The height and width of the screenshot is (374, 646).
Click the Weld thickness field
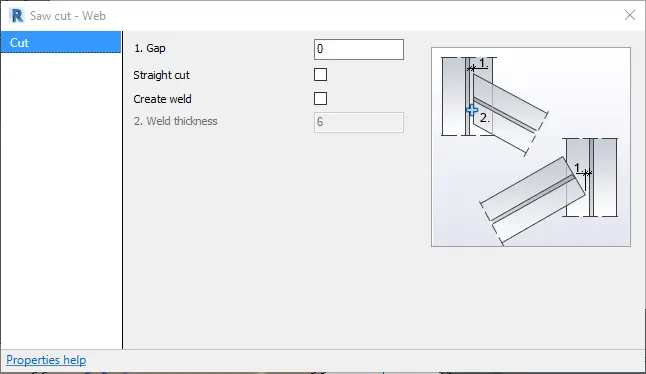358,122
